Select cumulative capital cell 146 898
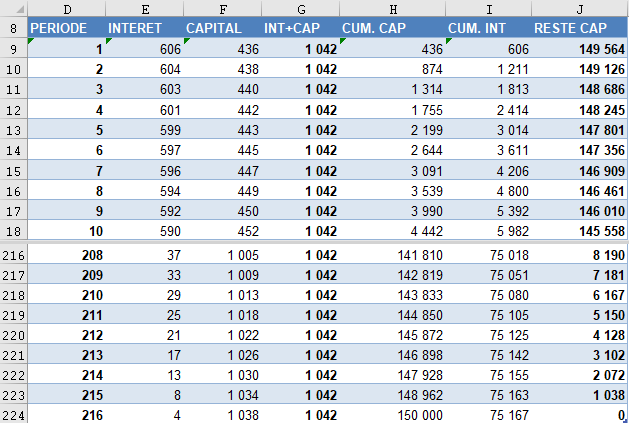The height and width of the screenshot is (423, 629). click(392, 355)
